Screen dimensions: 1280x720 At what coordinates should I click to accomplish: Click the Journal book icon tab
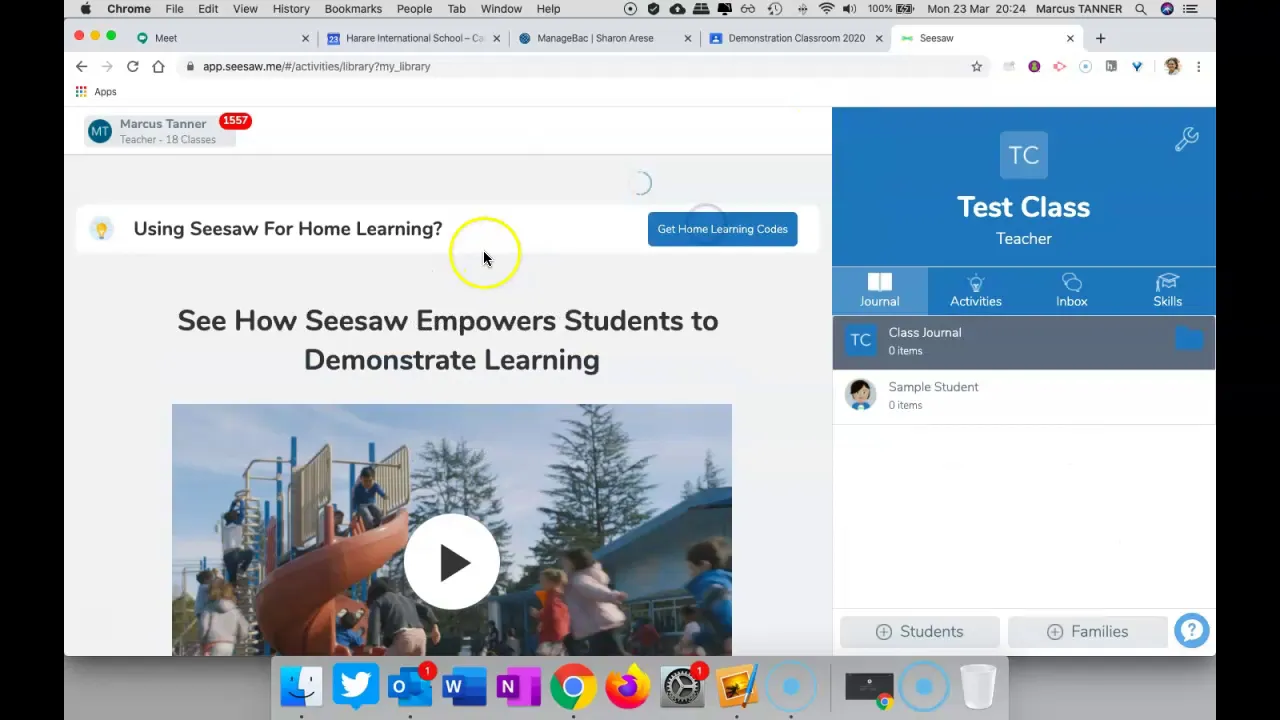pos(880,290)
